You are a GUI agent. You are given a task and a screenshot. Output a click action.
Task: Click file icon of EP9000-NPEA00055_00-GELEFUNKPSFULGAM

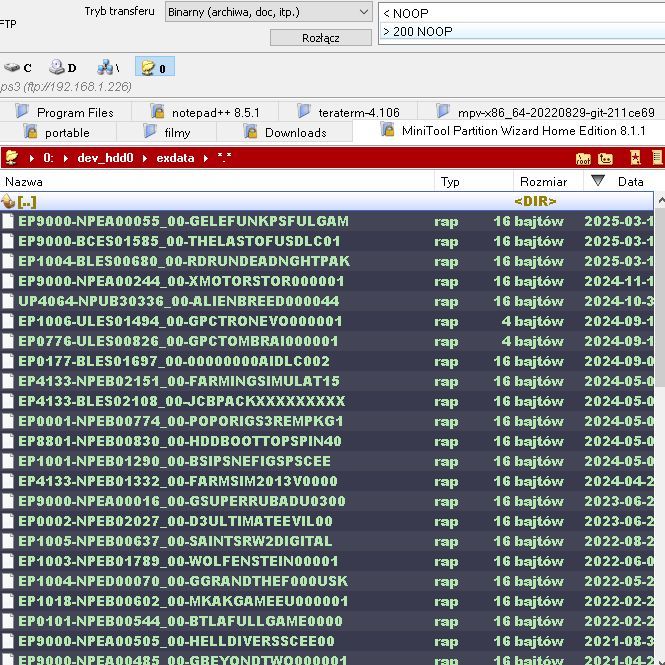(x=8, y=221)
